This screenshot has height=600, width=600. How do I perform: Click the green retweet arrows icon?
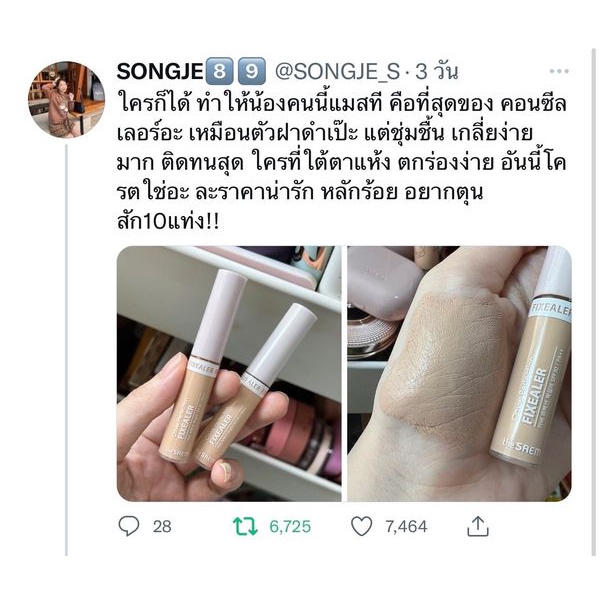click(245, 526)
